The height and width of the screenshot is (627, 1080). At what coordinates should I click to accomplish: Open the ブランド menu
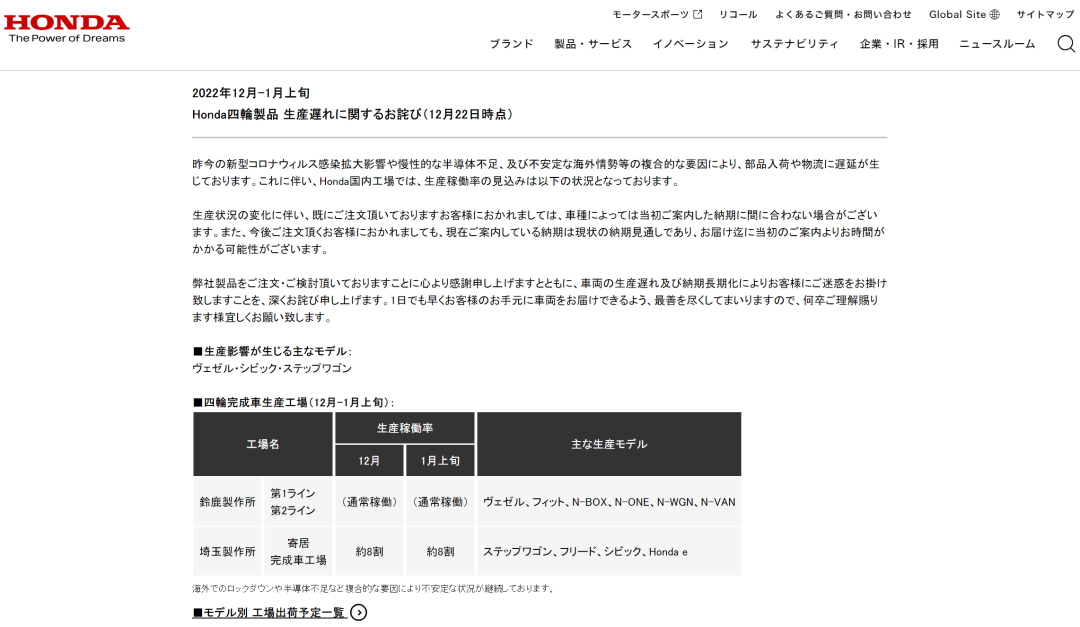pyautogui.click(x=511, y=44)
